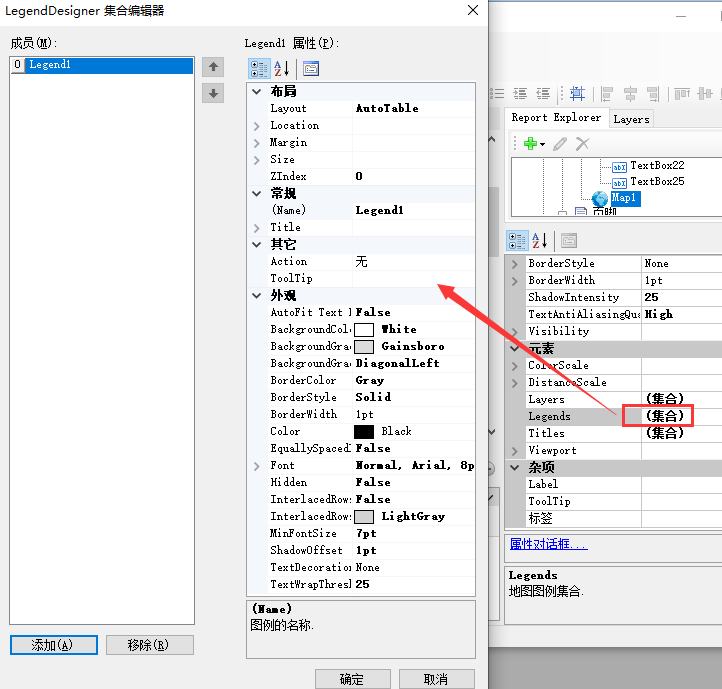Expand the Size property
The image size is (722, 689).
(x=256, y=160)
